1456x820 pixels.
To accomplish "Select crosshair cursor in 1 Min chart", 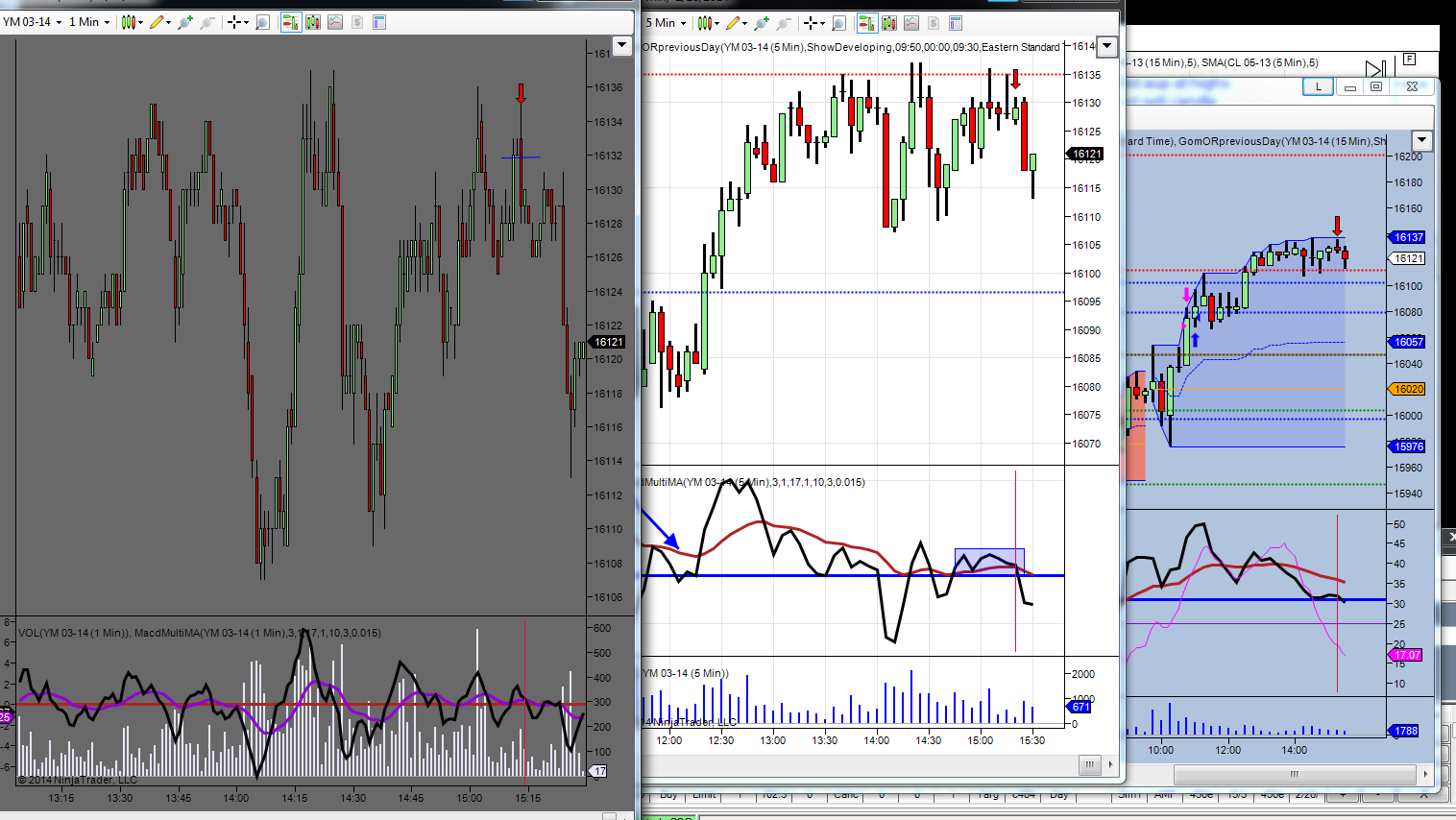I will (x=234, y=22).
